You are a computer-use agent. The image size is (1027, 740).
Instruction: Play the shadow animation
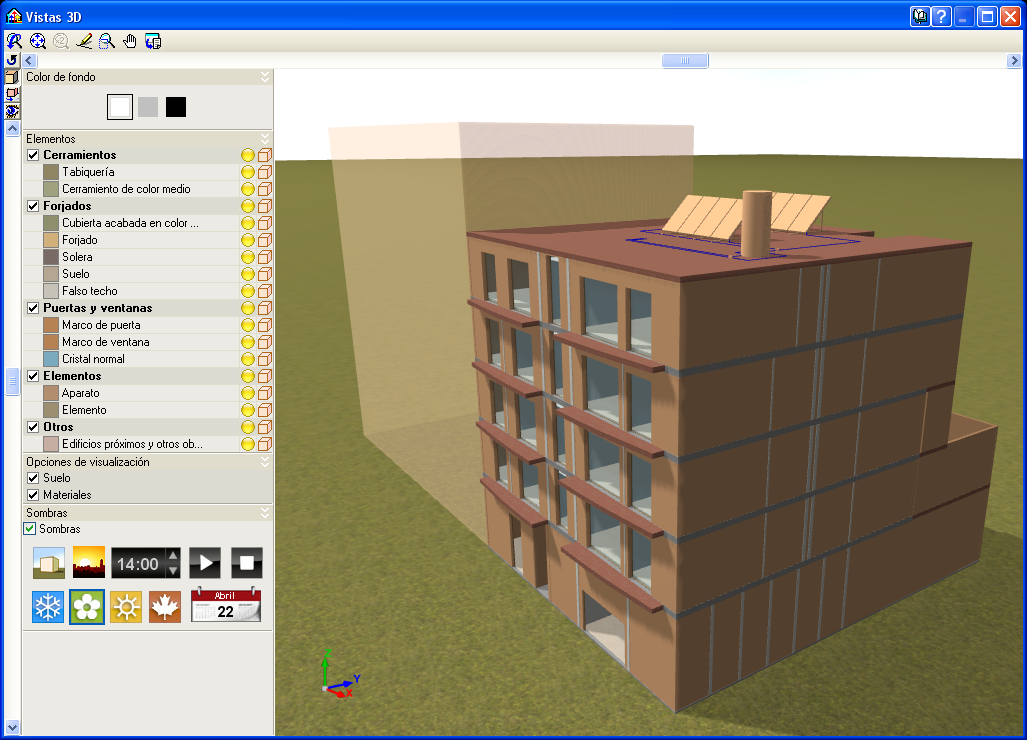pyautogui.click(x=205, y=563)
